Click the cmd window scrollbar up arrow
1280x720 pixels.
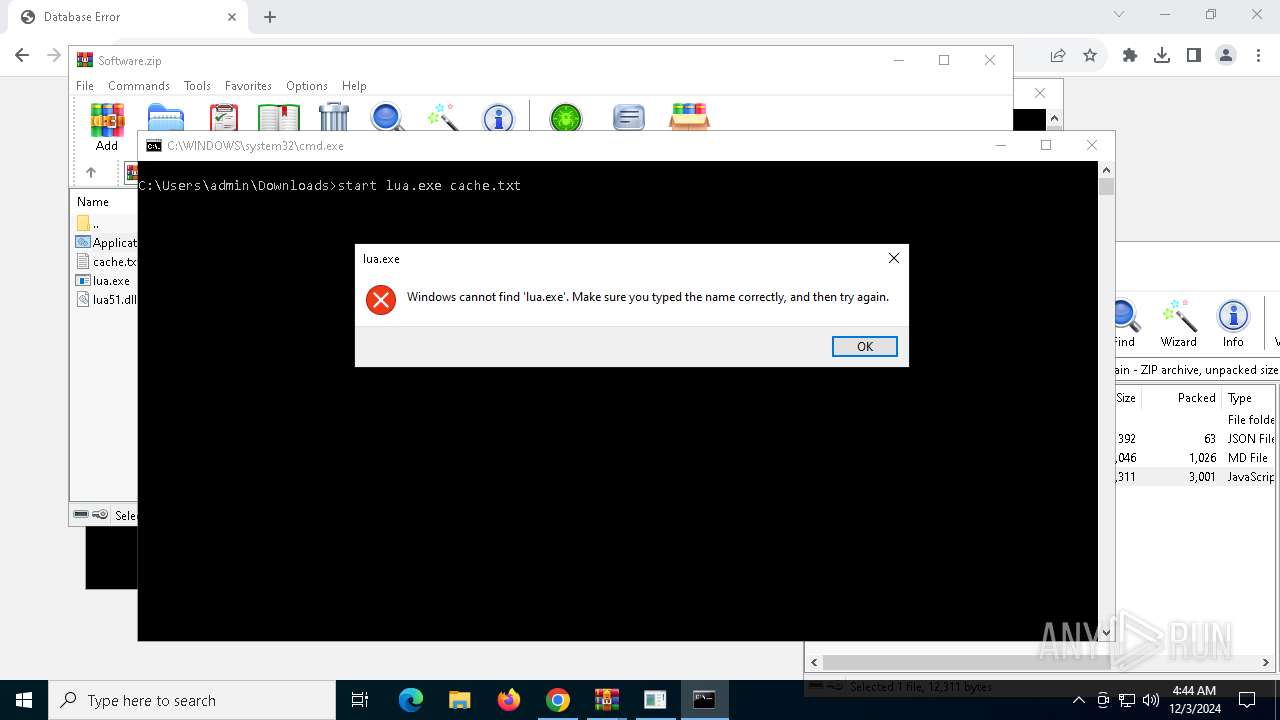(1106, 170)
